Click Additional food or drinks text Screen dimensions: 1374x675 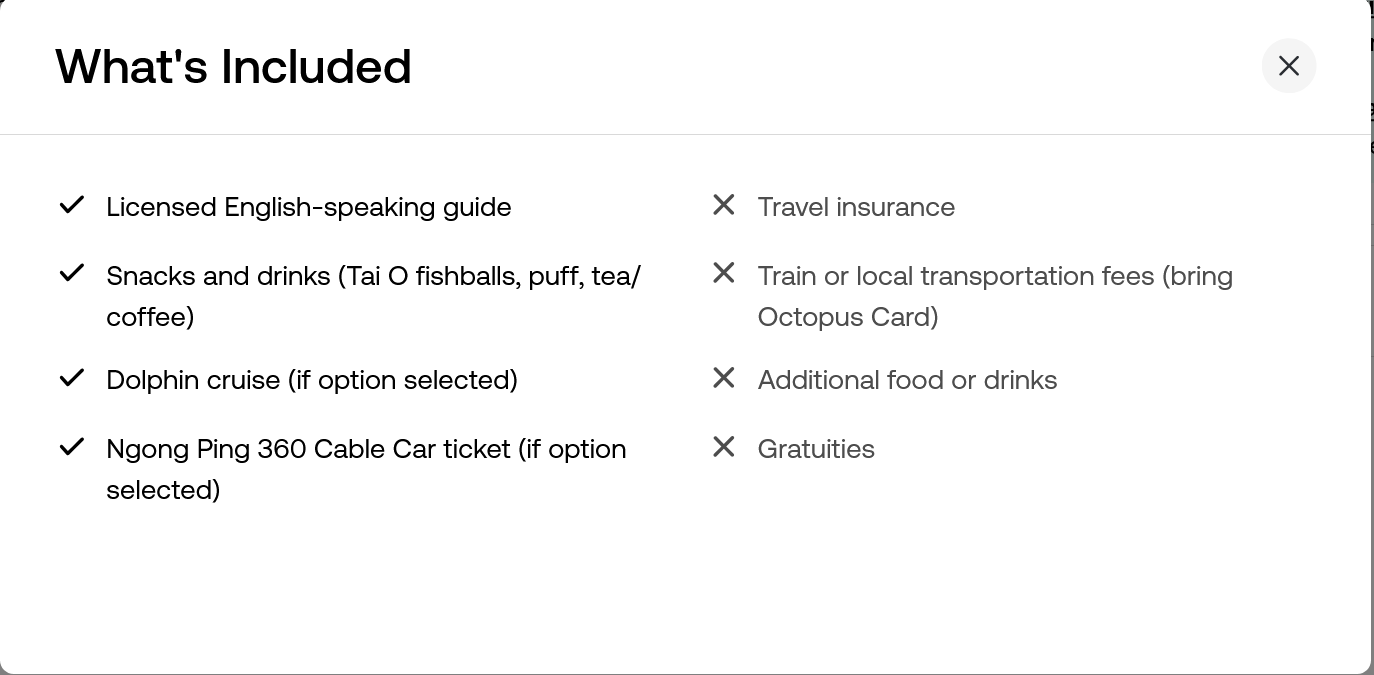[x=907, y=380]
